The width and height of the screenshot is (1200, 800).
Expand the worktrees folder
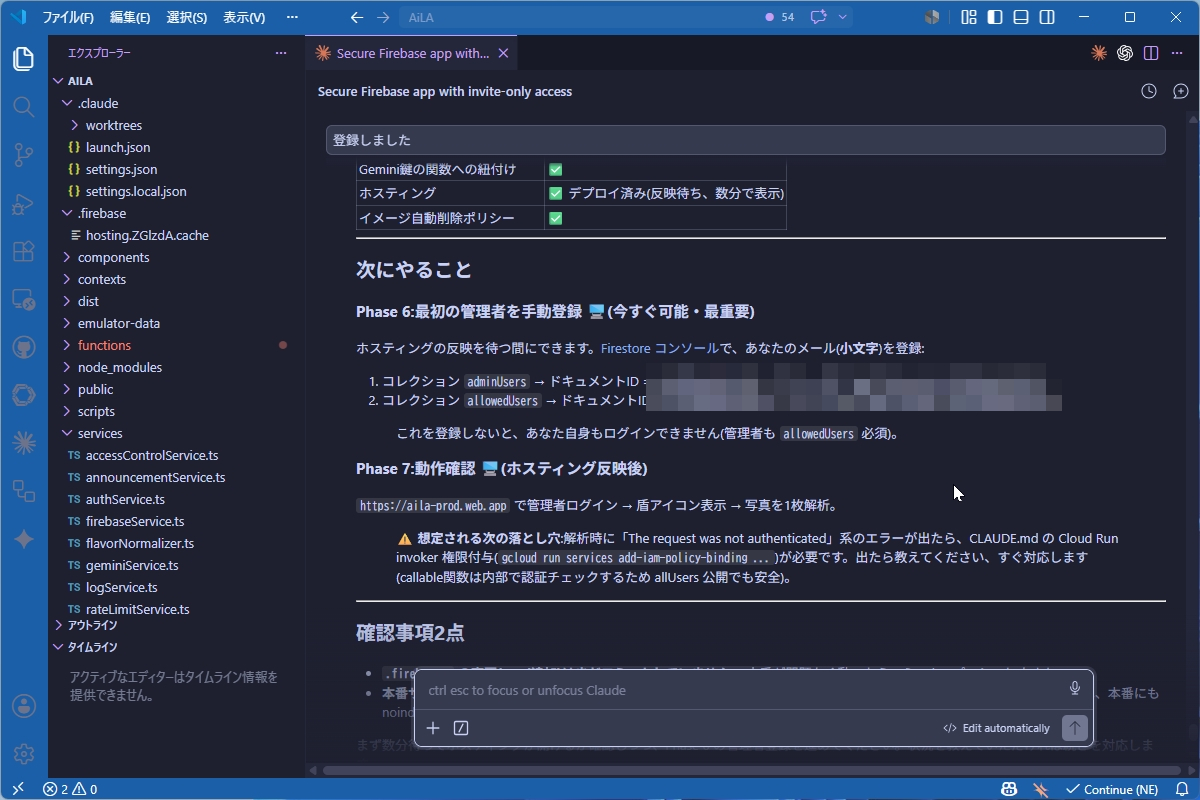point(177,125)
